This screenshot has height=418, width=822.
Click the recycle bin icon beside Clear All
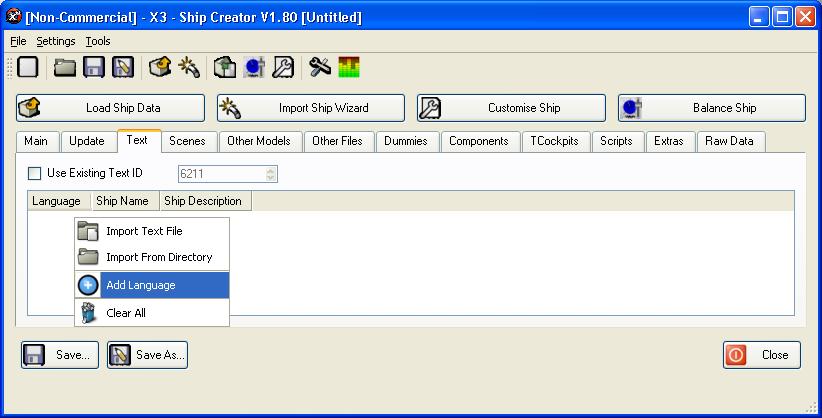(x=88, y=313)
